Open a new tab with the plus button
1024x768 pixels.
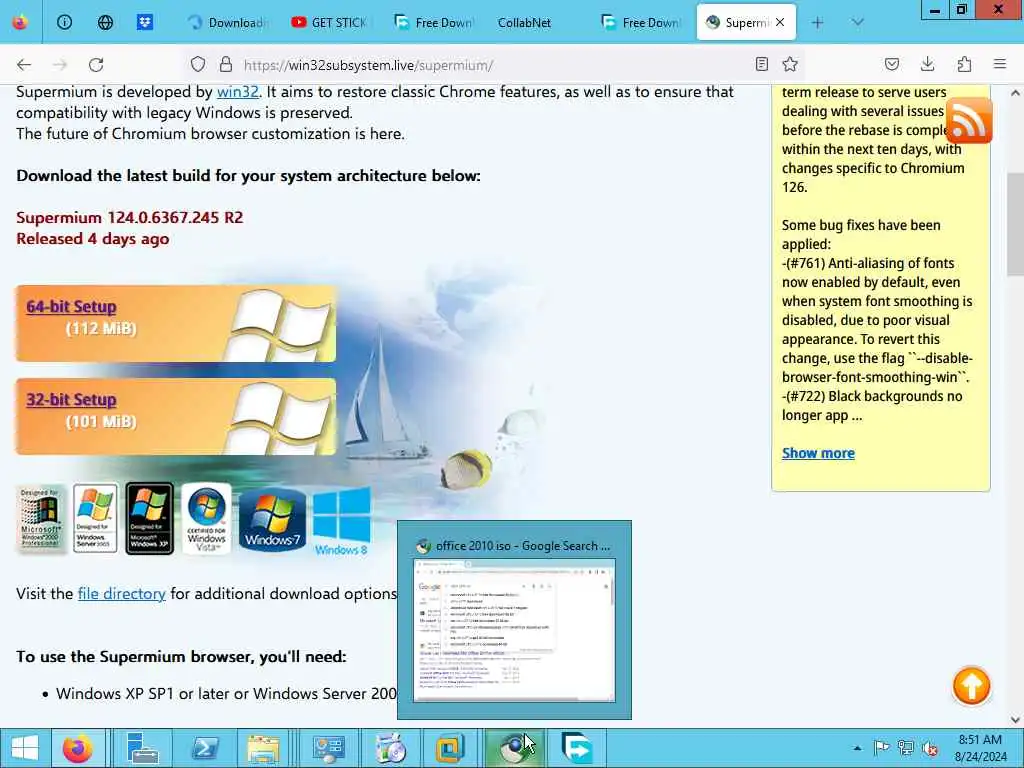click(x=817, y=23)
